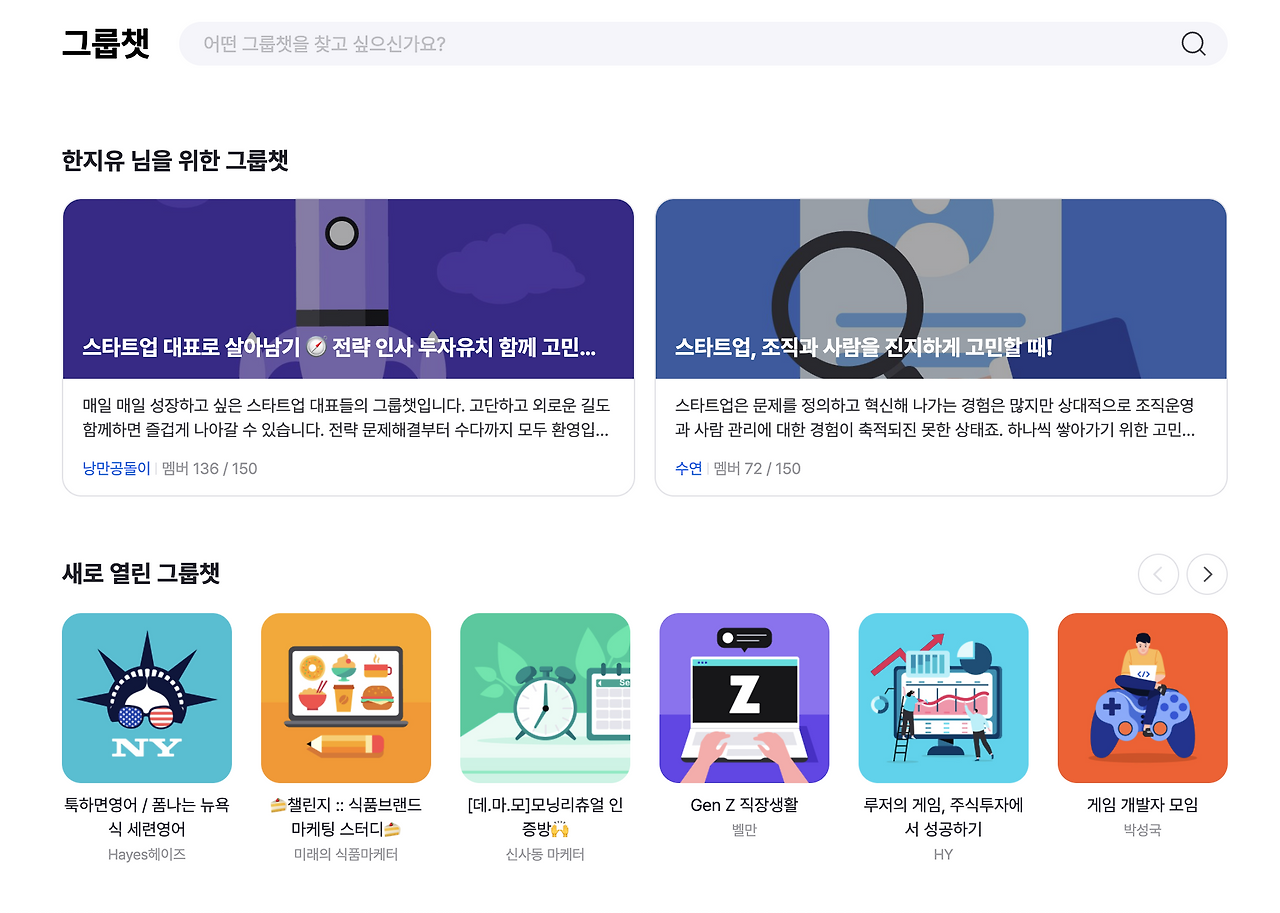The image size is (1280, 913).
Task: Open the Statue of Liberty NY group icon
Action: pyautogui.click(x=147, y=698)
